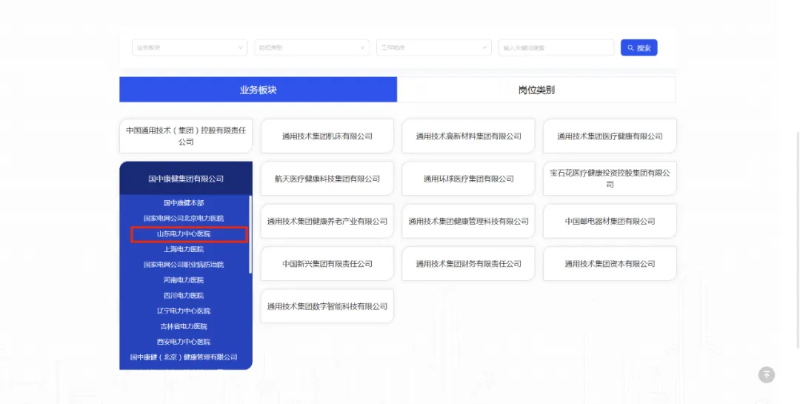This screenshot has height=404, width=800.
Task: Open 中国新兴集团有限责任公司 card
Action: tap(327, 264)
